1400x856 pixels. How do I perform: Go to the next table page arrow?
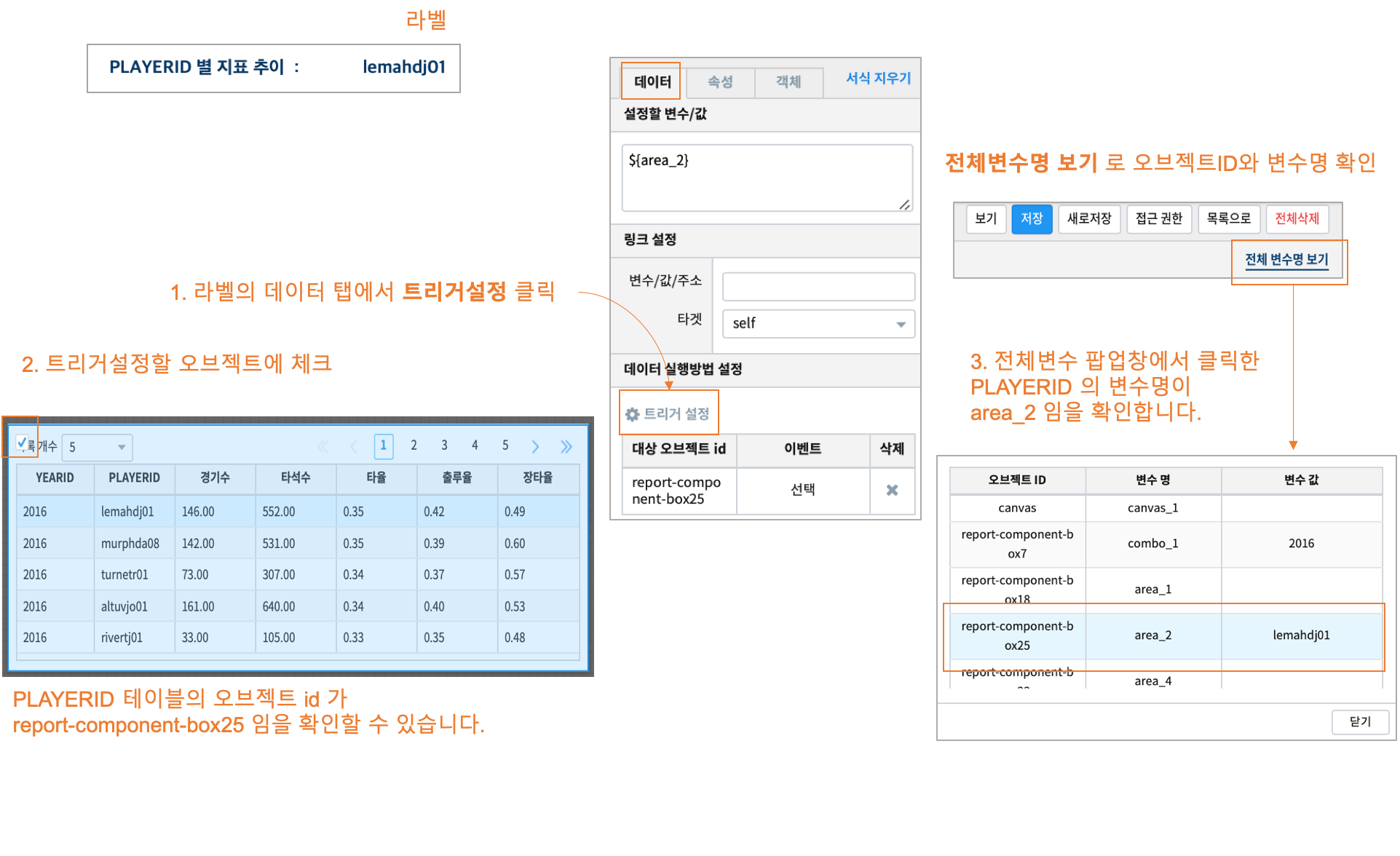point(535,446)
